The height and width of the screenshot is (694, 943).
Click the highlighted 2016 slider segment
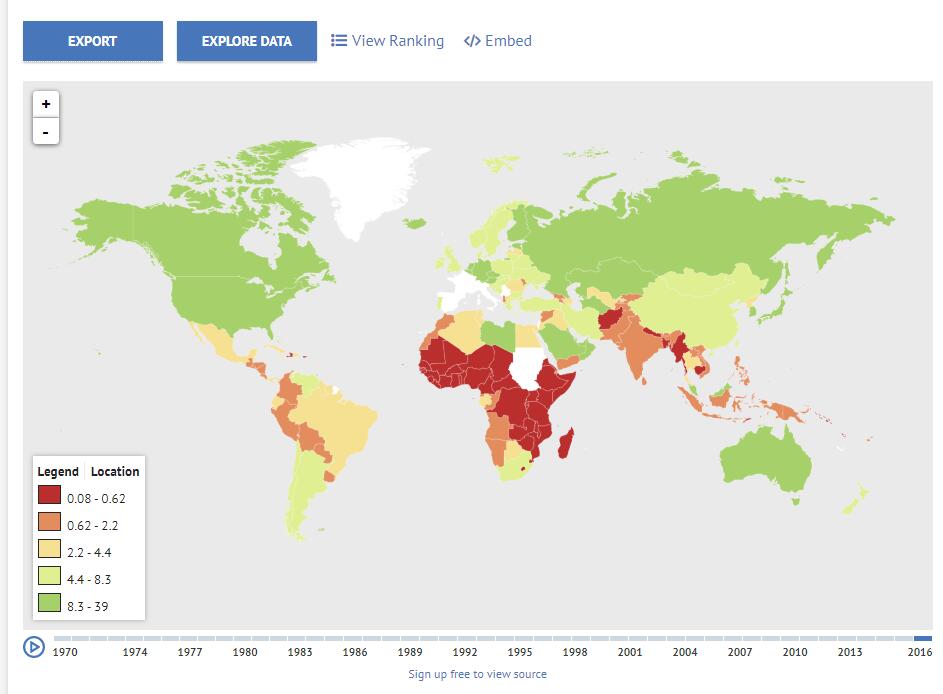923,639
